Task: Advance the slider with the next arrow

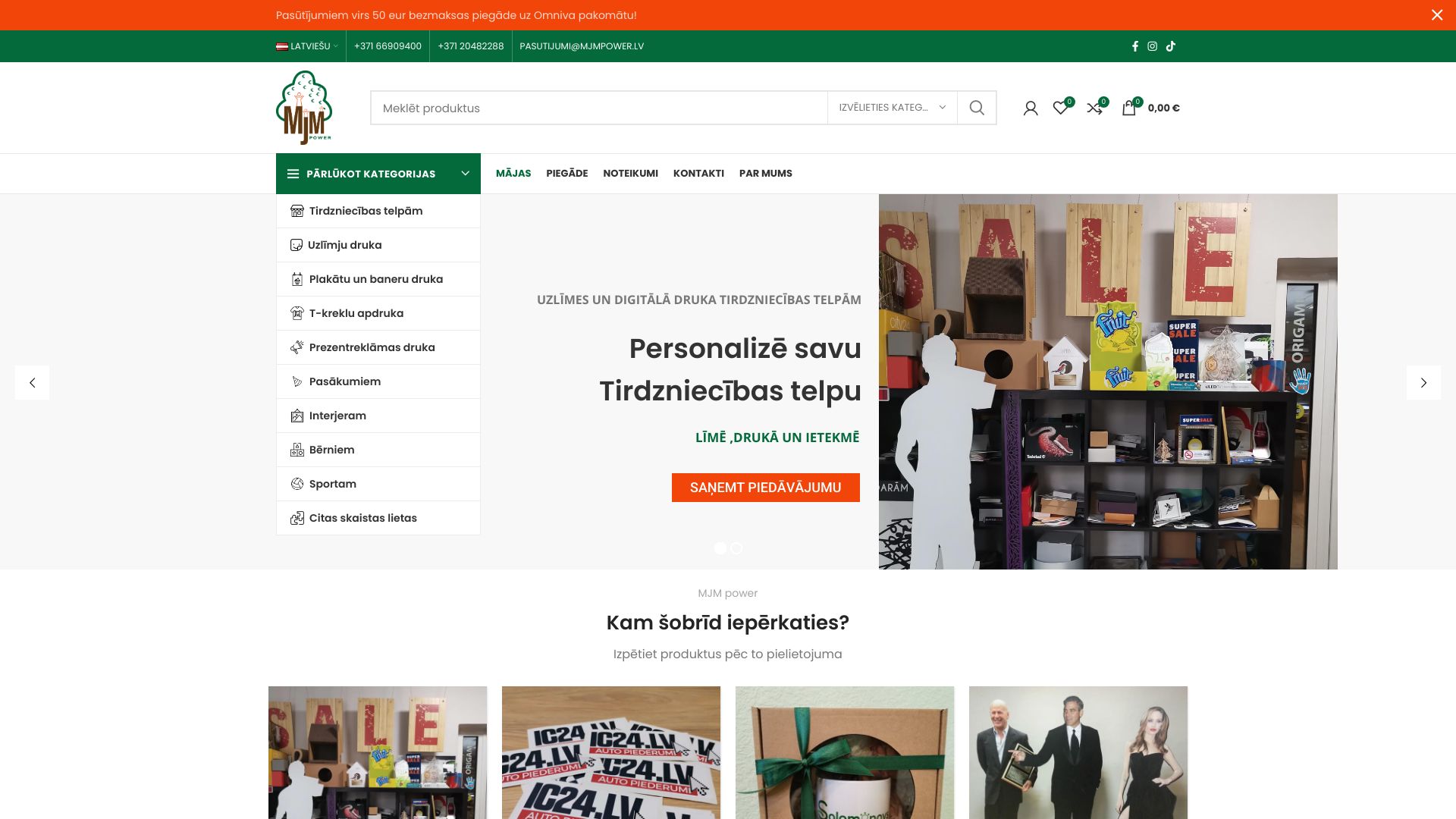Action: [x=1423, y=383]
